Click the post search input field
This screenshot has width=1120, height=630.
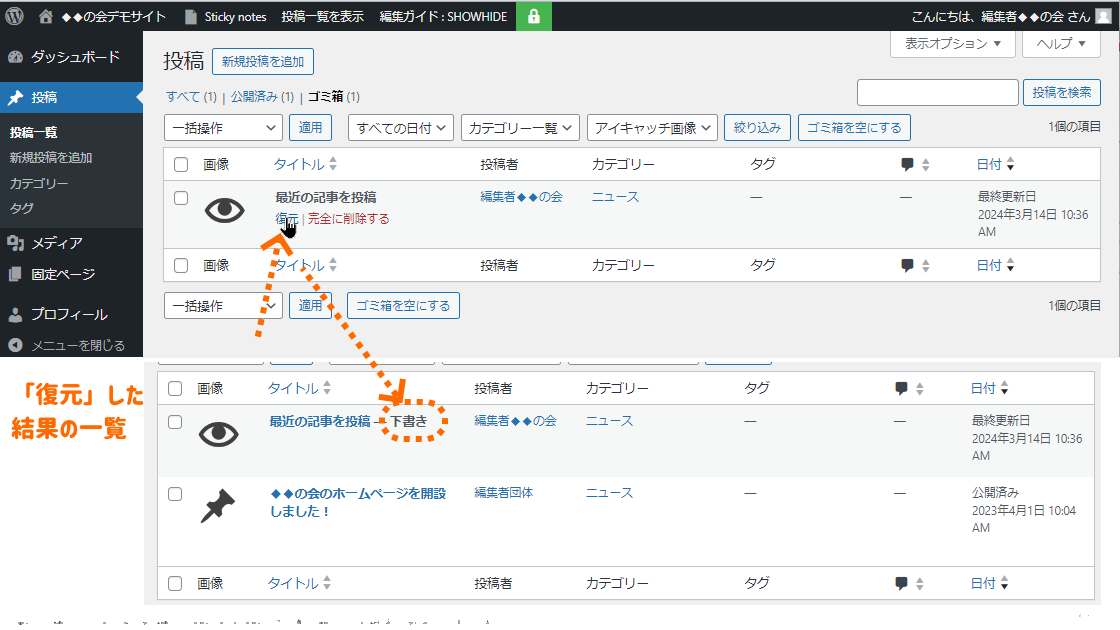click(937, 92)
